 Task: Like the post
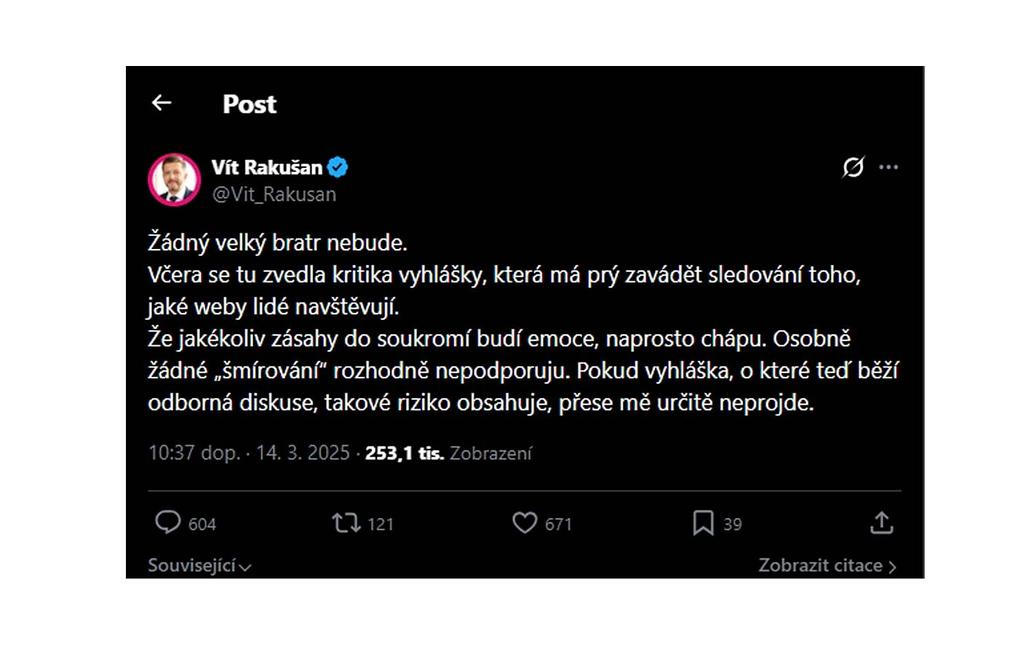(x=524, y=523)
